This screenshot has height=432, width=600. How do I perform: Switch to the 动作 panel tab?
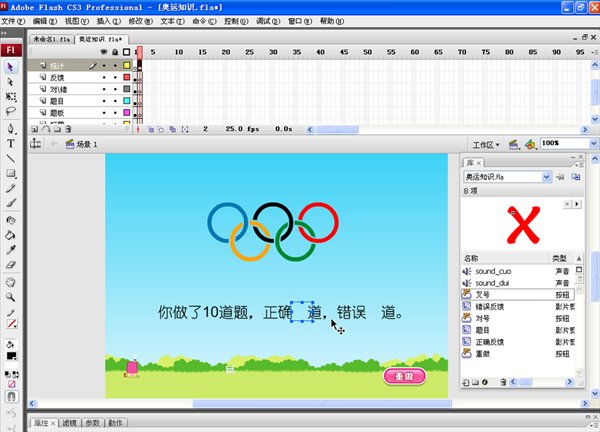[116, 423]
